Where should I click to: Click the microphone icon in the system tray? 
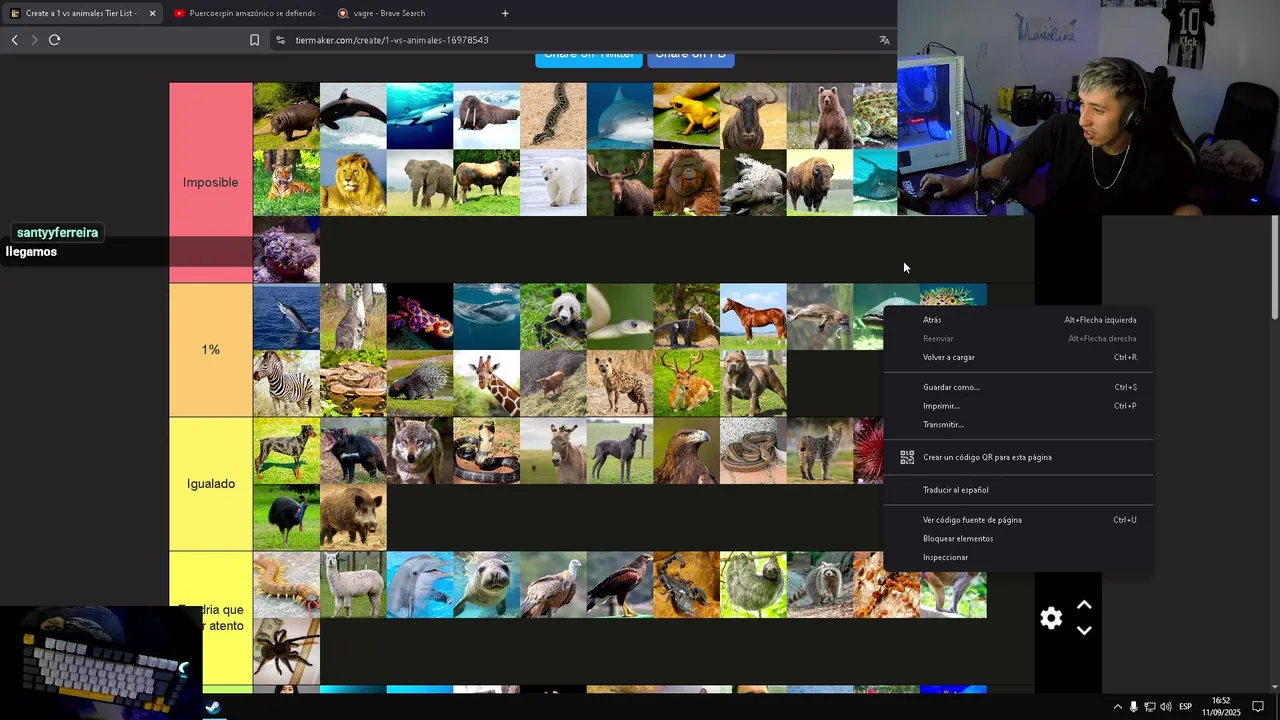pos(1133,707)
